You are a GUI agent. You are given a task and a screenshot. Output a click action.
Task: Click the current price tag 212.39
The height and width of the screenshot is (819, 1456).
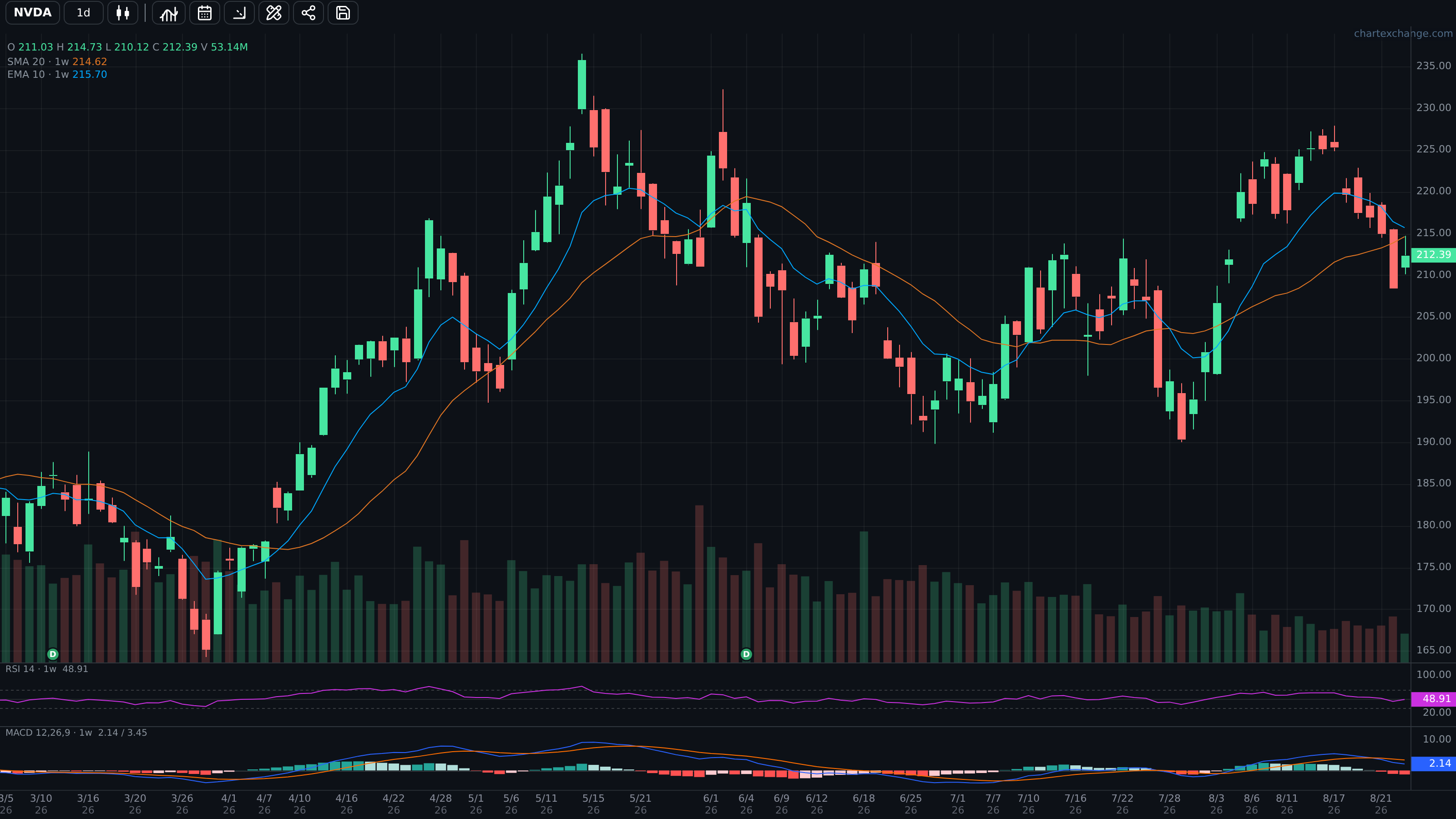1433,255
